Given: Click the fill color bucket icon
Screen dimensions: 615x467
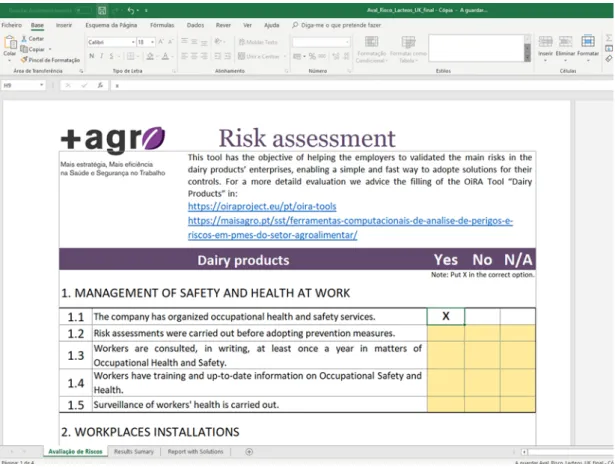Looking at the screenshot, I should click(x=150, y=56).
